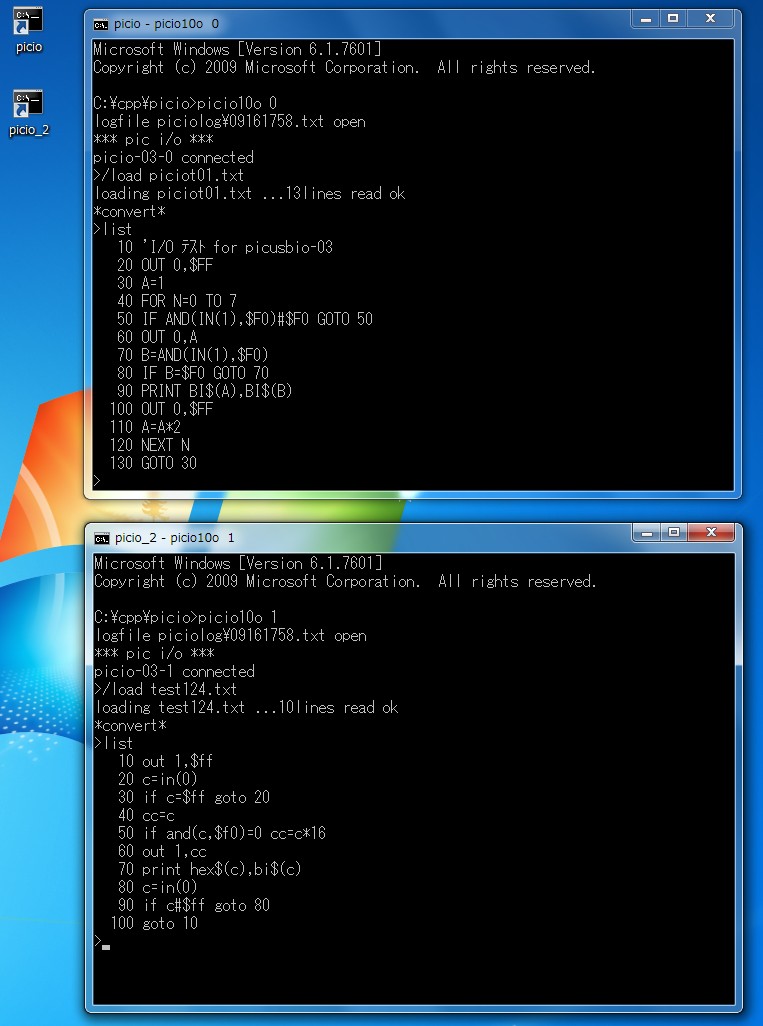Open the picio_2 desktop shortcut
Image resolution: width=763 pixels, height=1026 pixels.
click(x=29, y=113)
